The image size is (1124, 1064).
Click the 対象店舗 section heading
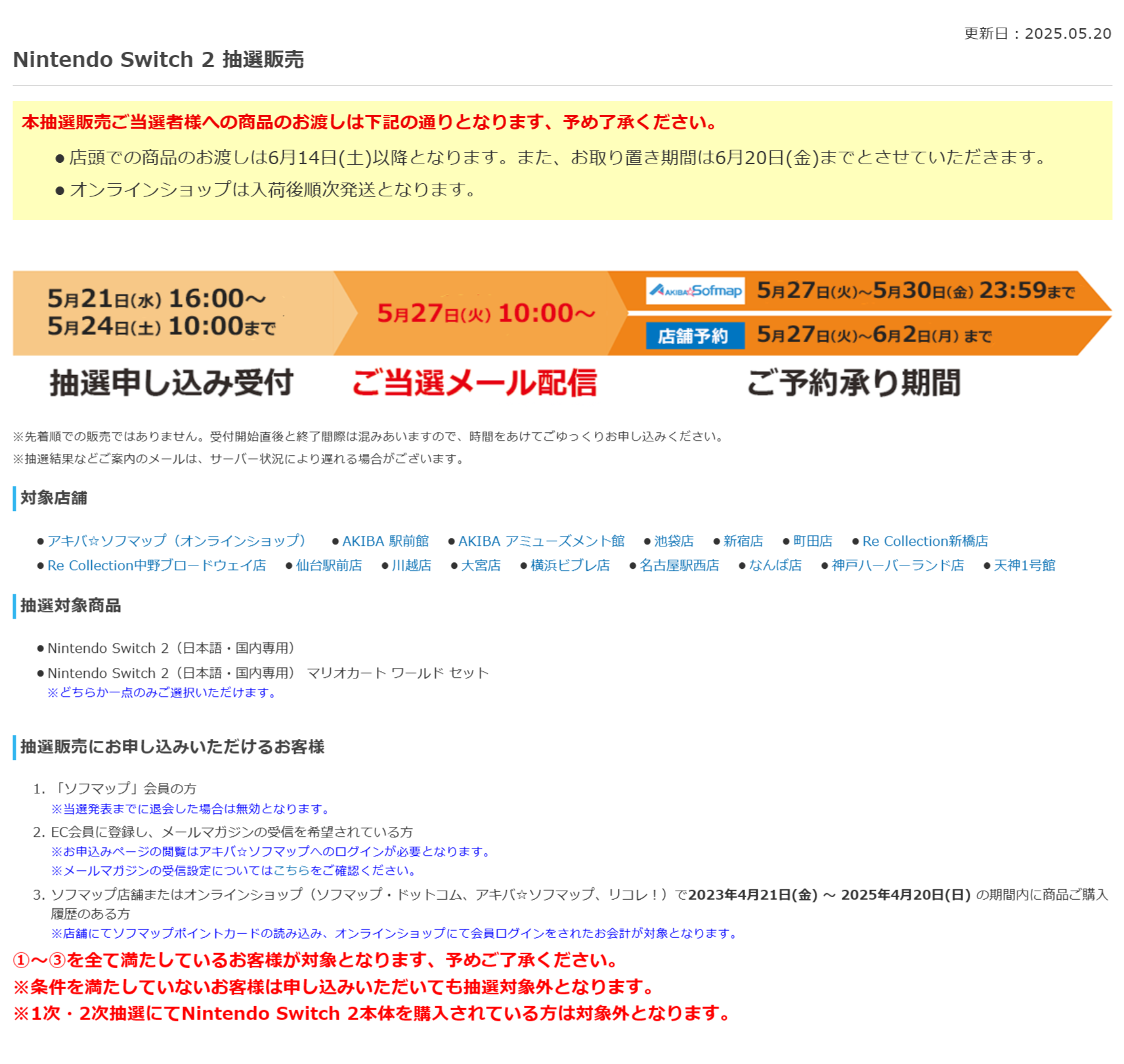[x=54, y=498]
